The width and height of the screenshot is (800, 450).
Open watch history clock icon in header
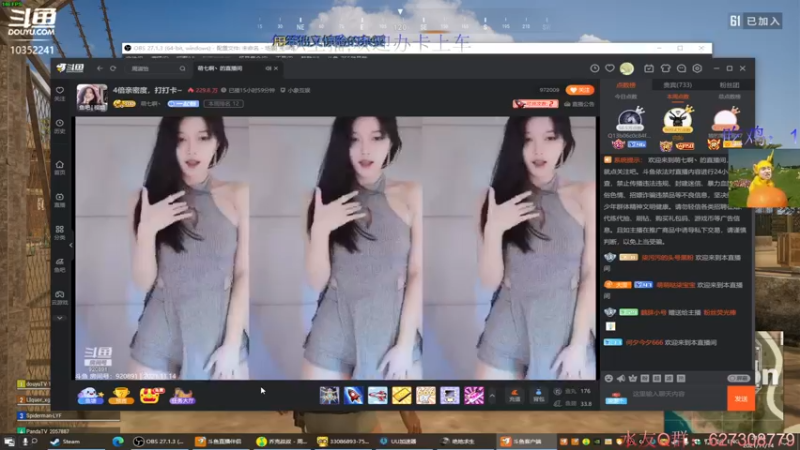pos(594,68)
